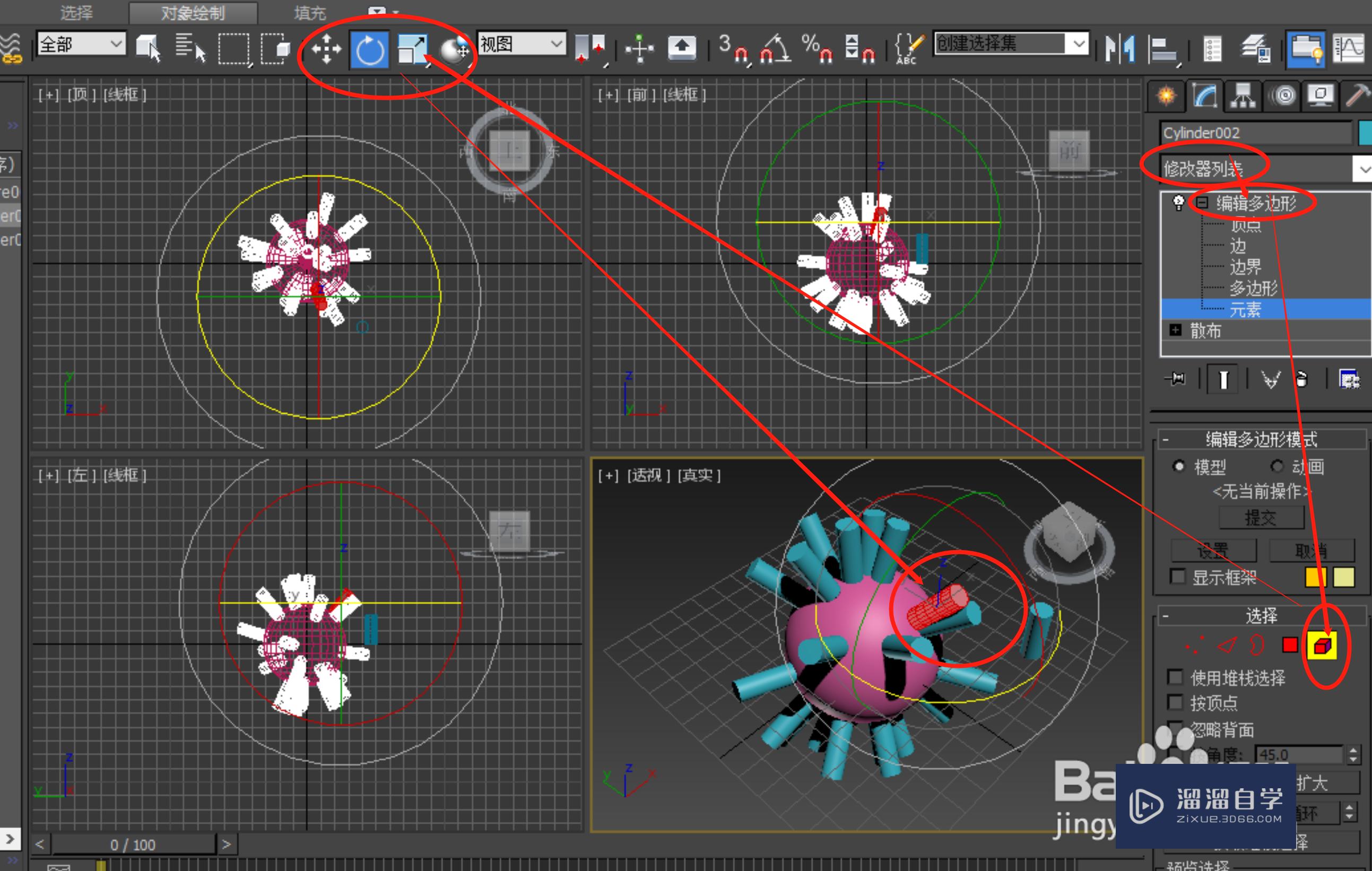Activate the Select and Scale tool

413,49
